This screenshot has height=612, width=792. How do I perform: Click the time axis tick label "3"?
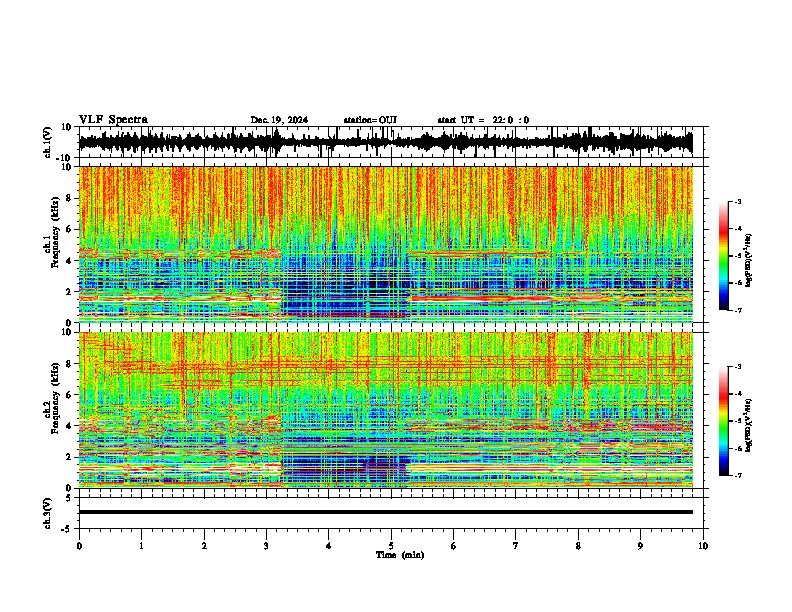[266, 546]
